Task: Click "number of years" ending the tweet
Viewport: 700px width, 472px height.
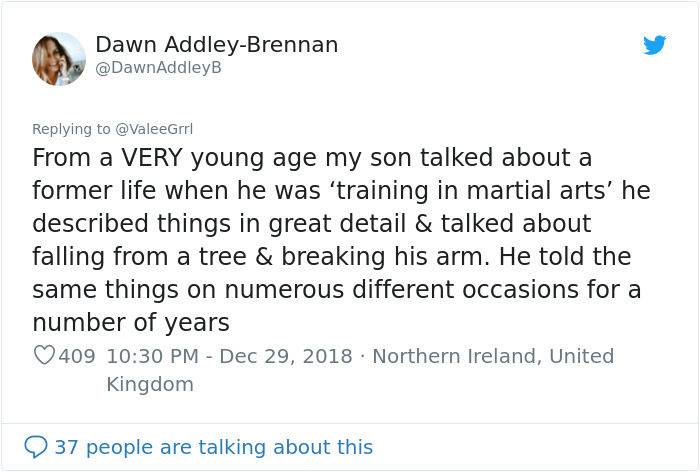Action: tap(131, 322)
